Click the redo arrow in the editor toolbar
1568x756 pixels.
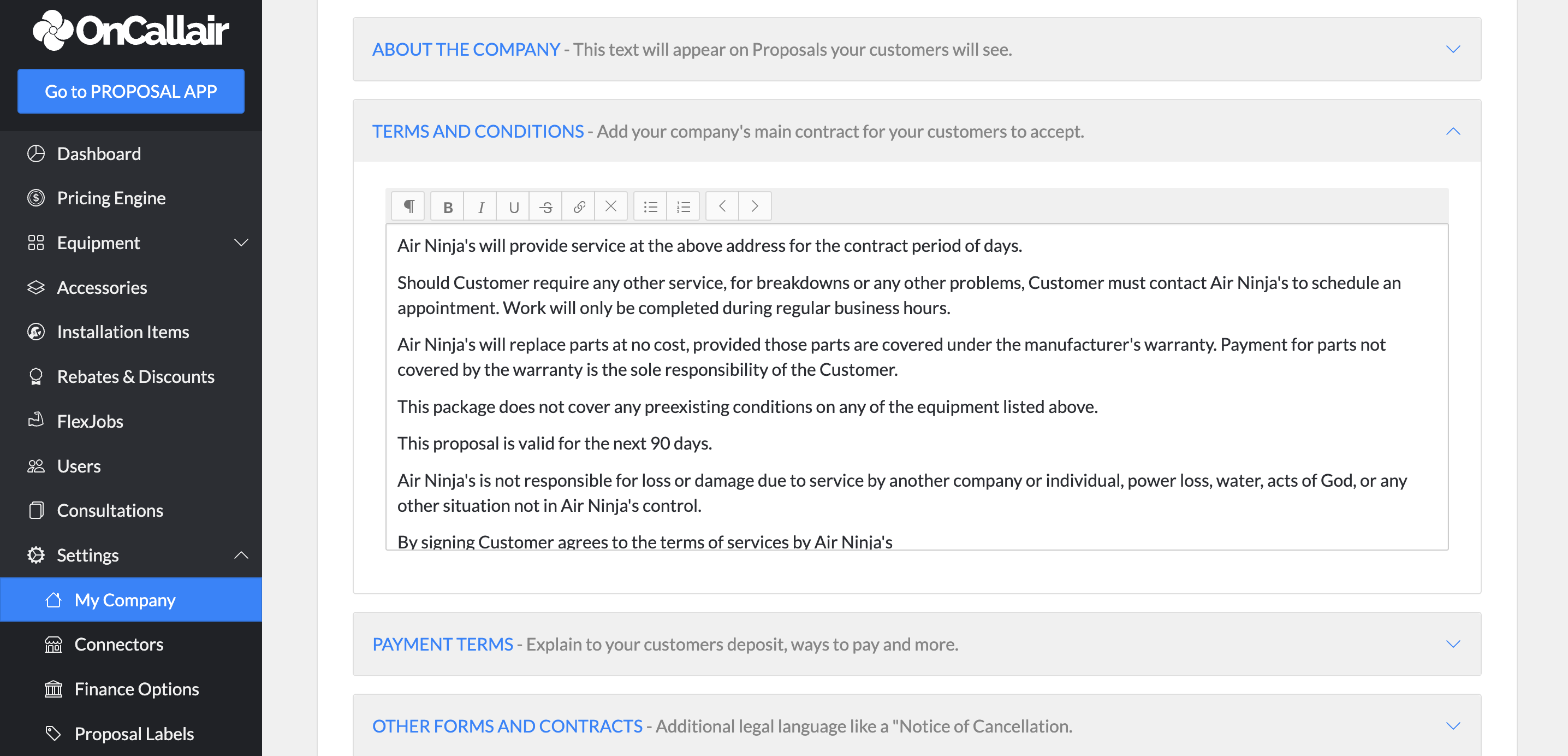point(756,206)
